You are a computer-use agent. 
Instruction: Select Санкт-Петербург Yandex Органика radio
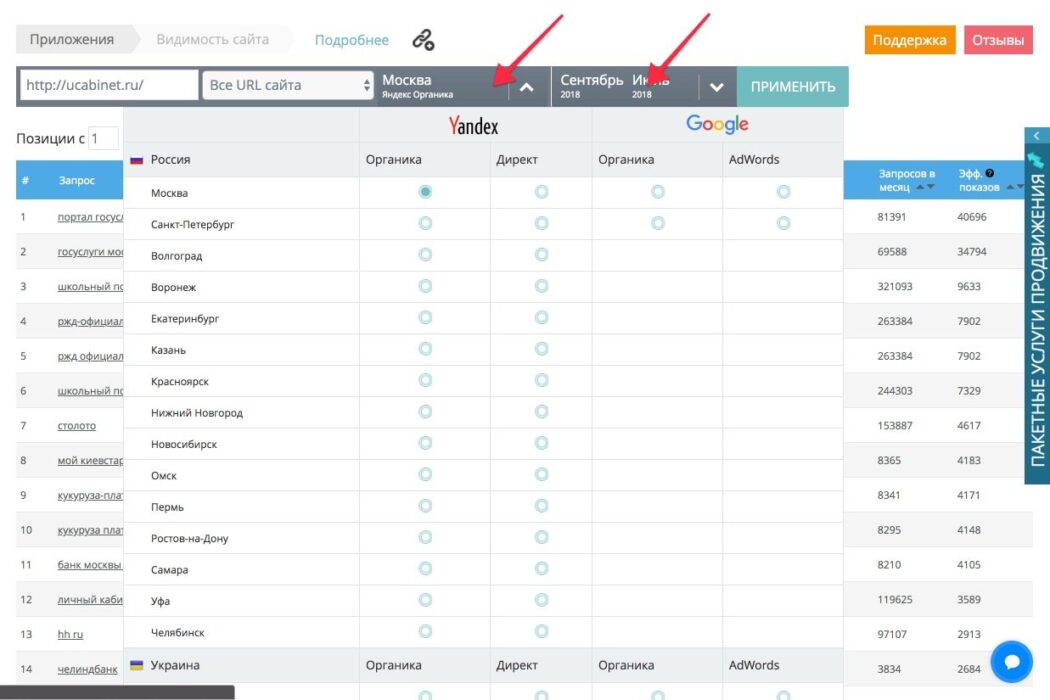[x=425, y=223]
